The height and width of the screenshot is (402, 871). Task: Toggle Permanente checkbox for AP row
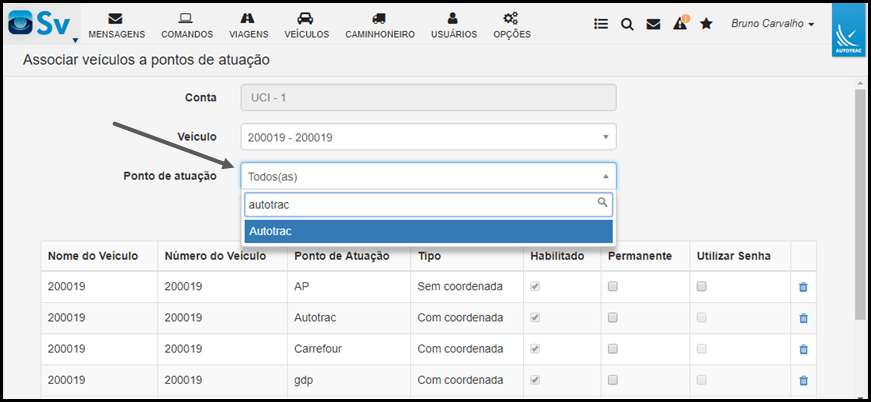[x=613, y=287]
